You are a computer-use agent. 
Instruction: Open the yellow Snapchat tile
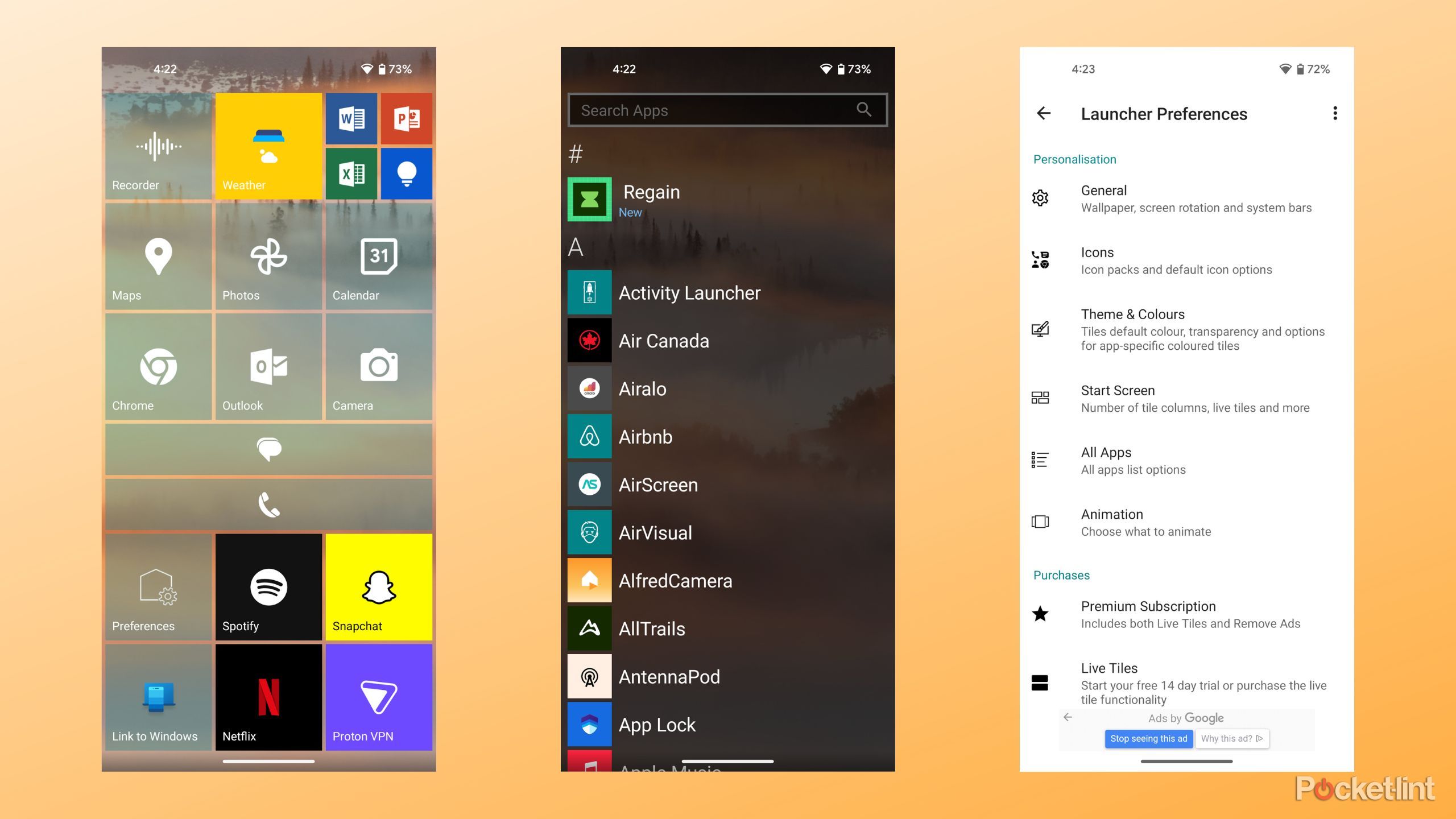[x=378, y=586]
